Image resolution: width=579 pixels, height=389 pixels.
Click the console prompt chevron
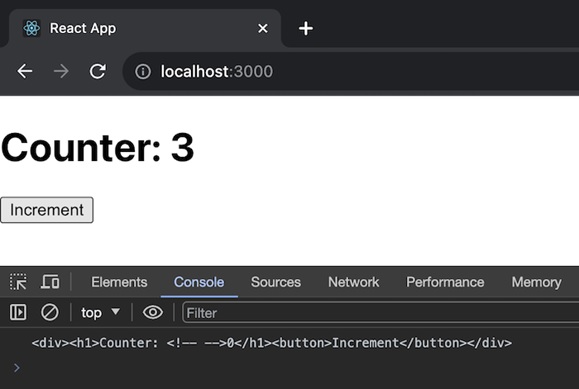(16, 368)
